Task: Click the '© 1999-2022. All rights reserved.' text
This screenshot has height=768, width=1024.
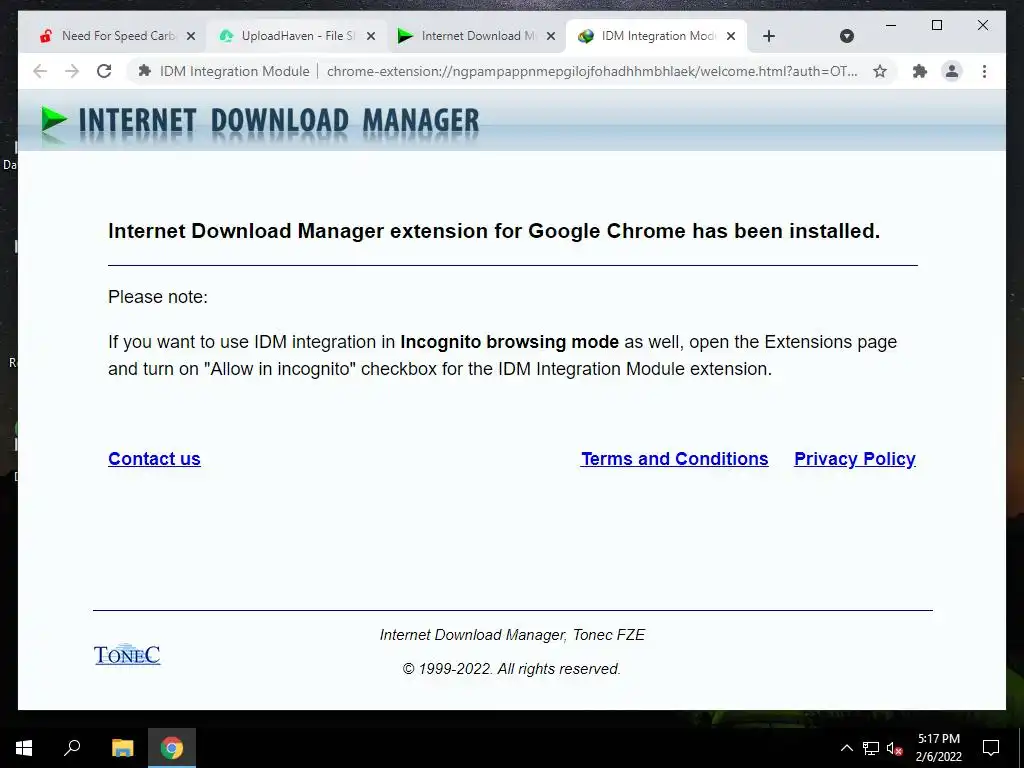Action: click(511, 669)
